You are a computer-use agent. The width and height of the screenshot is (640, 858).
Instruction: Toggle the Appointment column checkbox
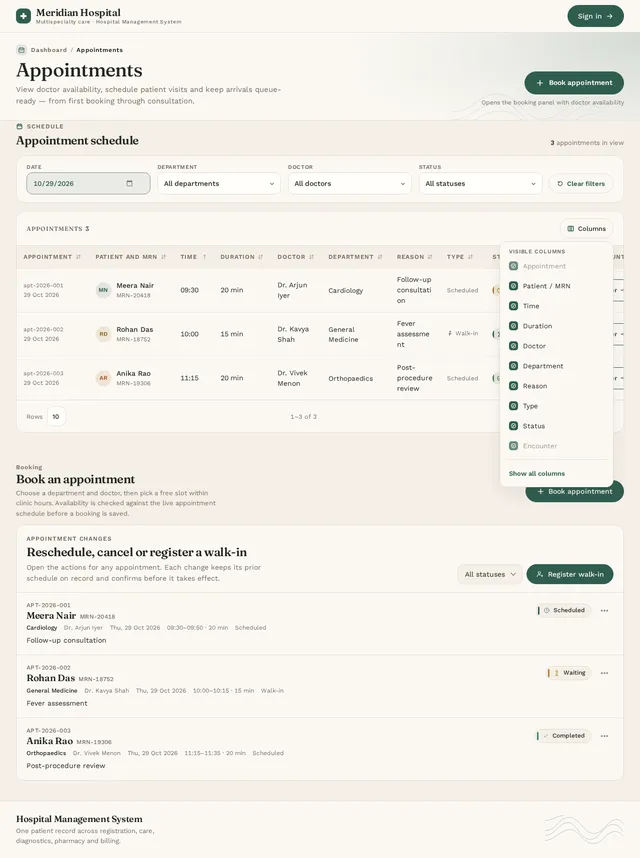pos(514,266)
